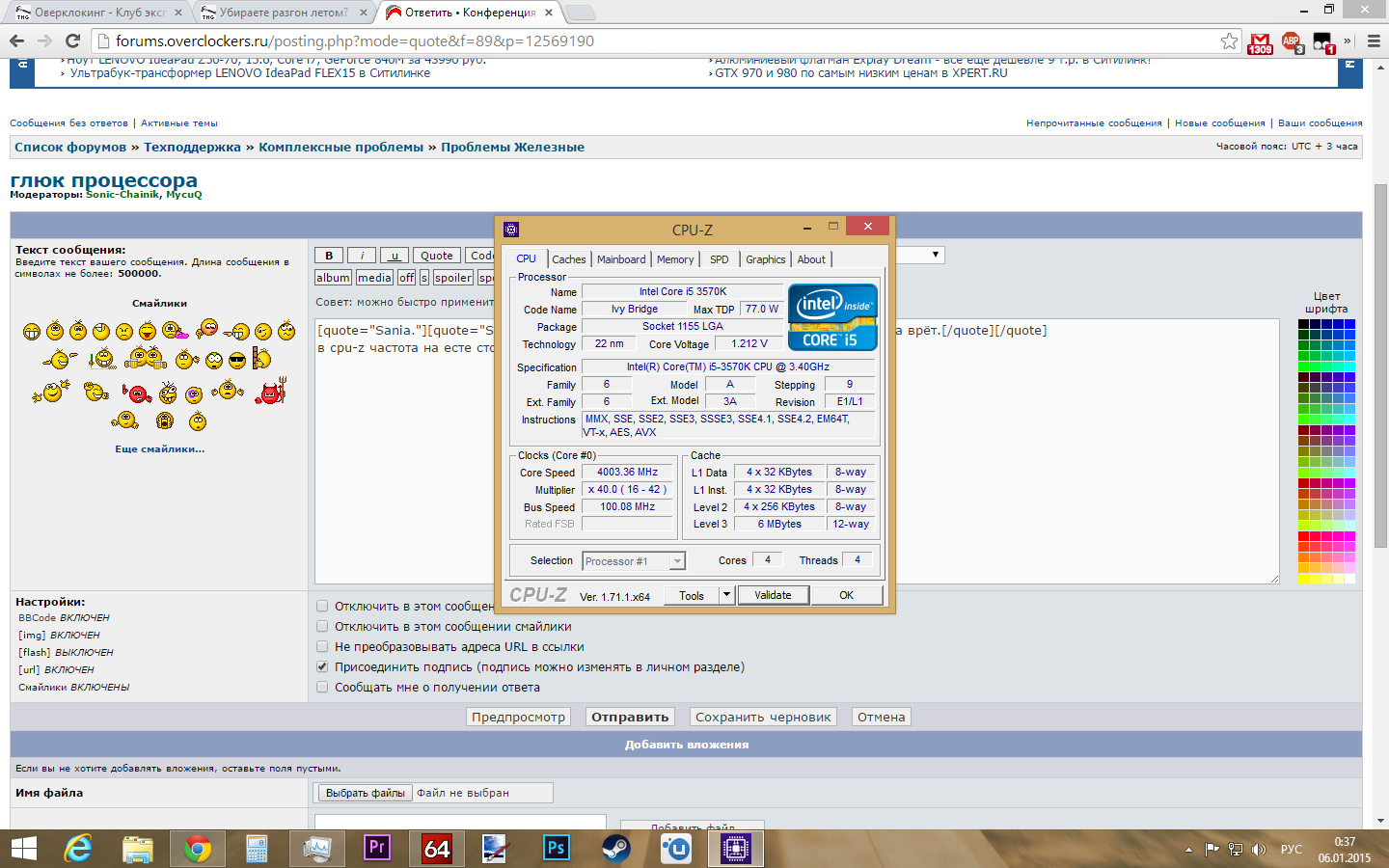Screen dimensions: 1389x868
Task: Open the AIDA64 taskbar icon
Action: [437, 849]
